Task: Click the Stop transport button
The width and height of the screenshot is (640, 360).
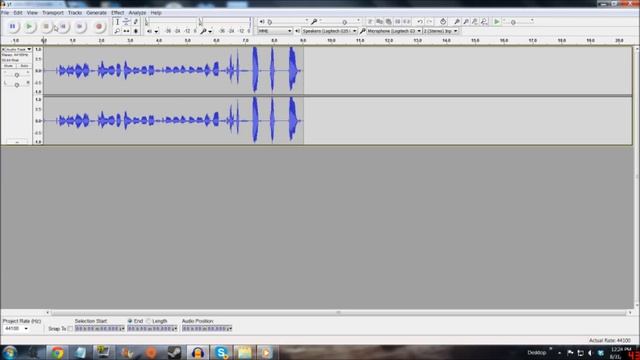Action: click(x=46, y=27)
